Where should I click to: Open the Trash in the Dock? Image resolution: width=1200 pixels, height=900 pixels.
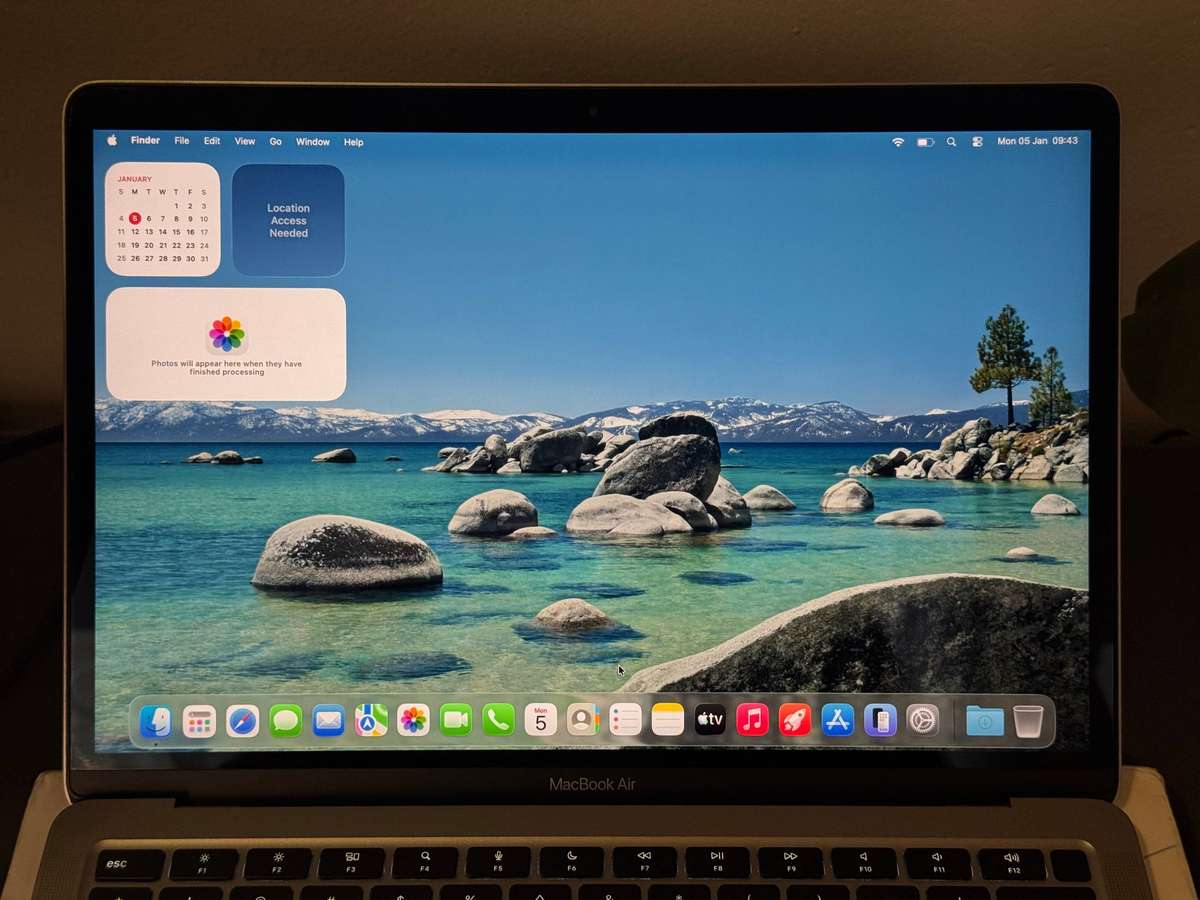coord(1028,721)
